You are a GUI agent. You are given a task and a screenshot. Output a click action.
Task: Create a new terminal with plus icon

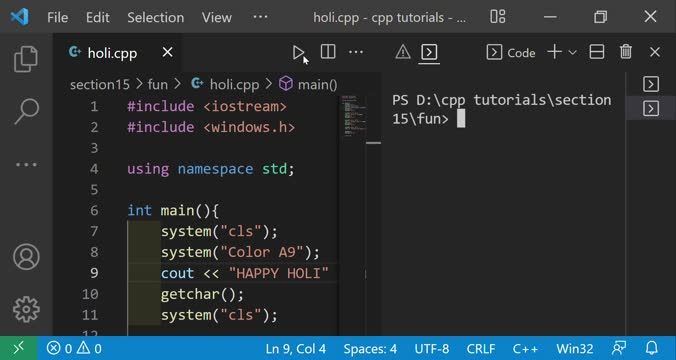coord(554,52)
